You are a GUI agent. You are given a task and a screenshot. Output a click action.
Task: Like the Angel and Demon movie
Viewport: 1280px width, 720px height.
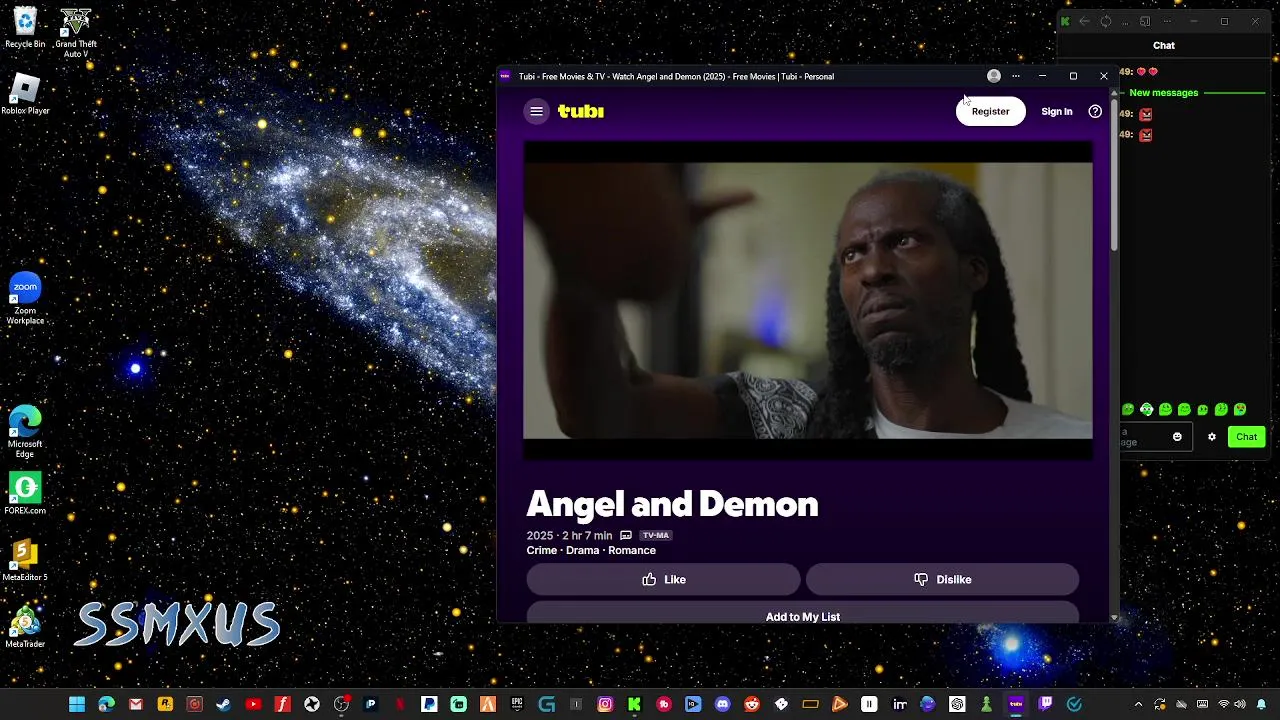(x=663, y=579)
